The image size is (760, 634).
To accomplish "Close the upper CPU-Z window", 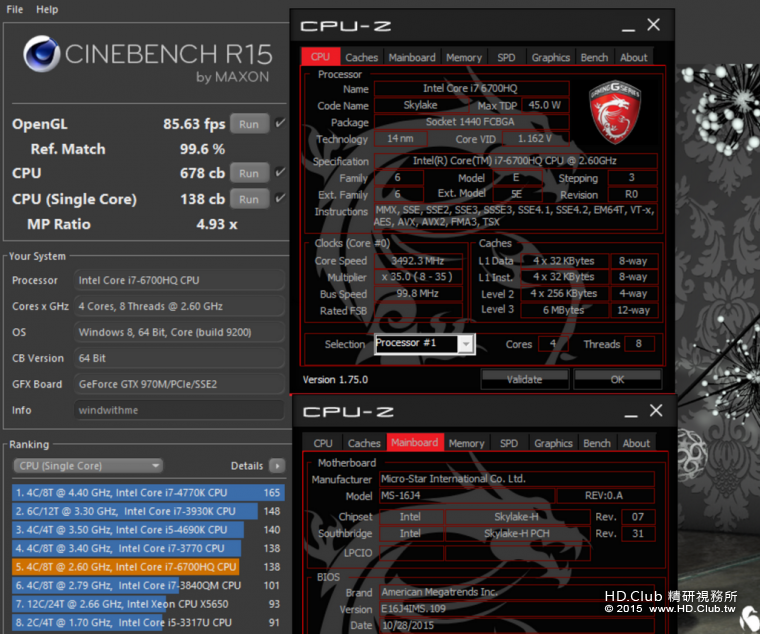I will coord(653,25).
